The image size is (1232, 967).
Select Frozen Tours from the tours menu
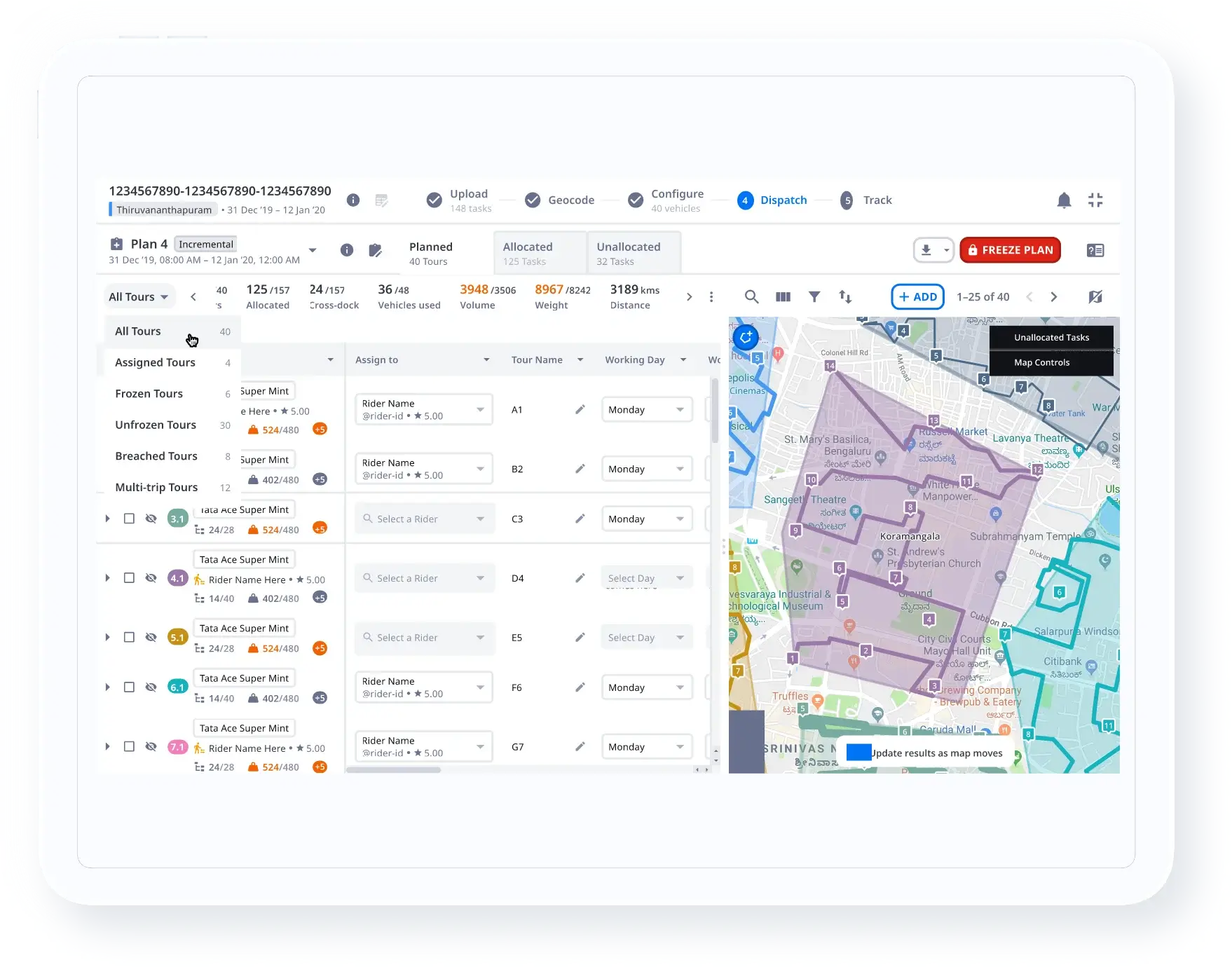[x=149, y=393]
